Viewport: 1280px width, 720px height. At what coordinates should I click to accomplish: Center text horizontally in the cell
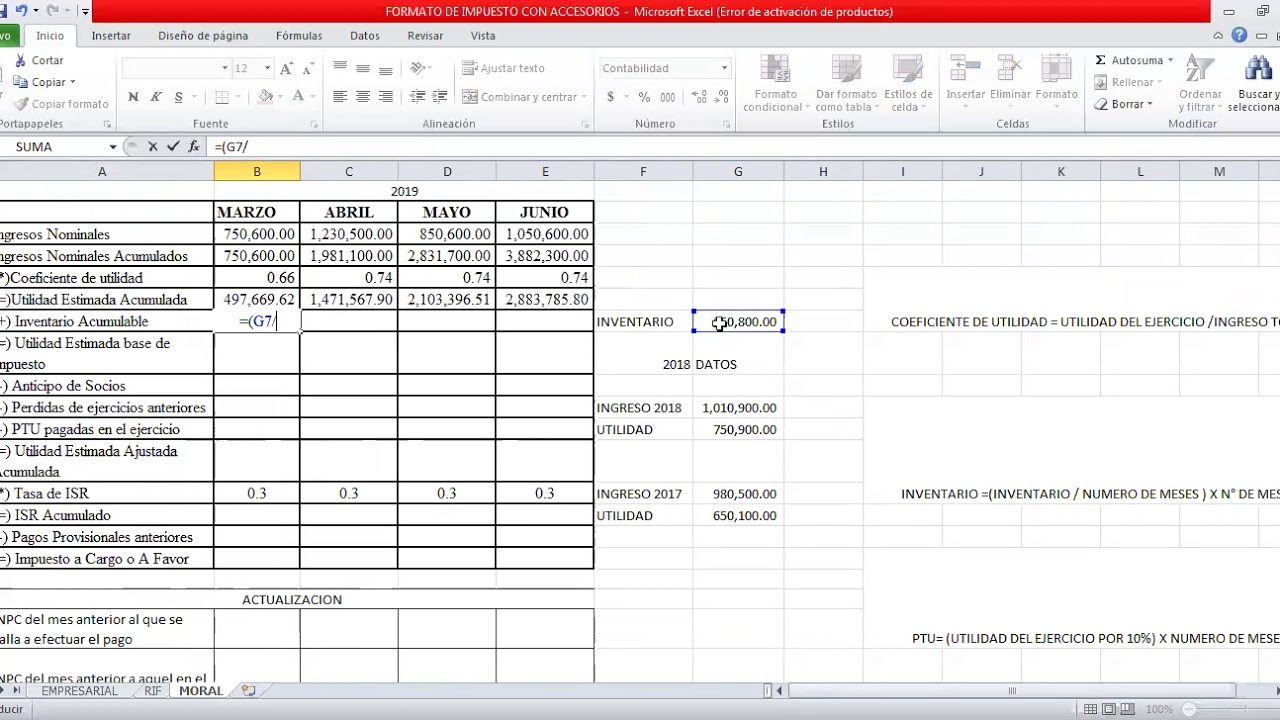click(363, 97)
